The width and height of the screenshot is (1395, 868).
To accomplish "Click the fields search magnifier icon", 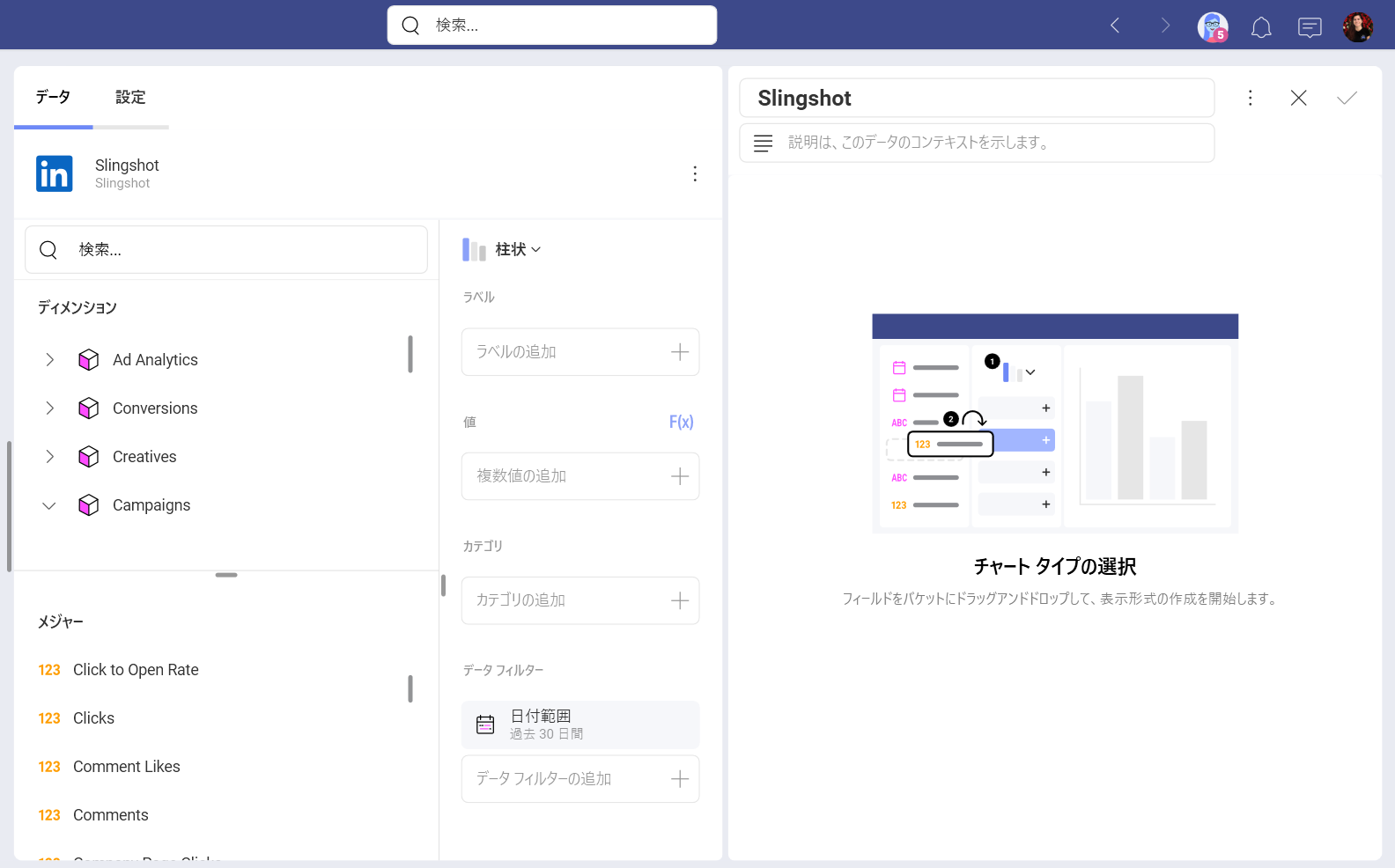I will click(x=48, y=250).
